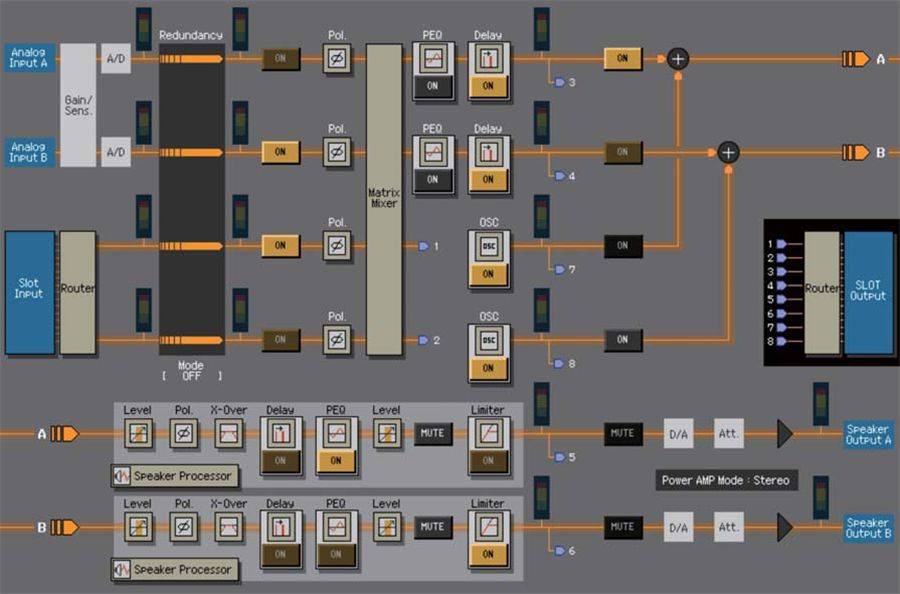Toggle the MUTE in Speaker B processor
This screenshot has width=900, height=594.
tap(432, 526)
